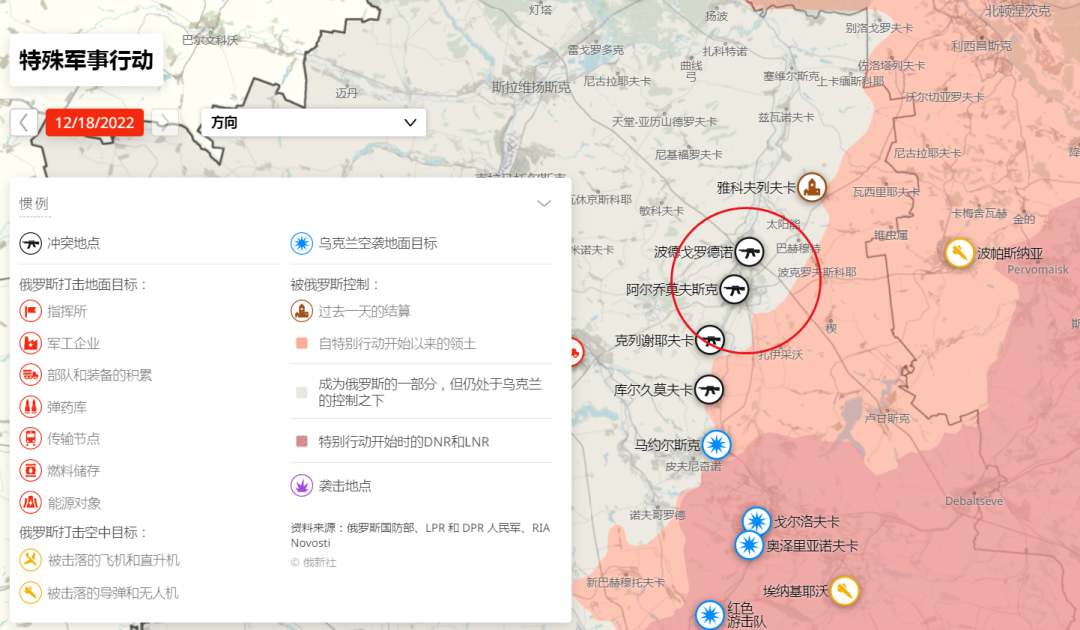Click the 红色游击队 airstrike marker

[709, 615]
